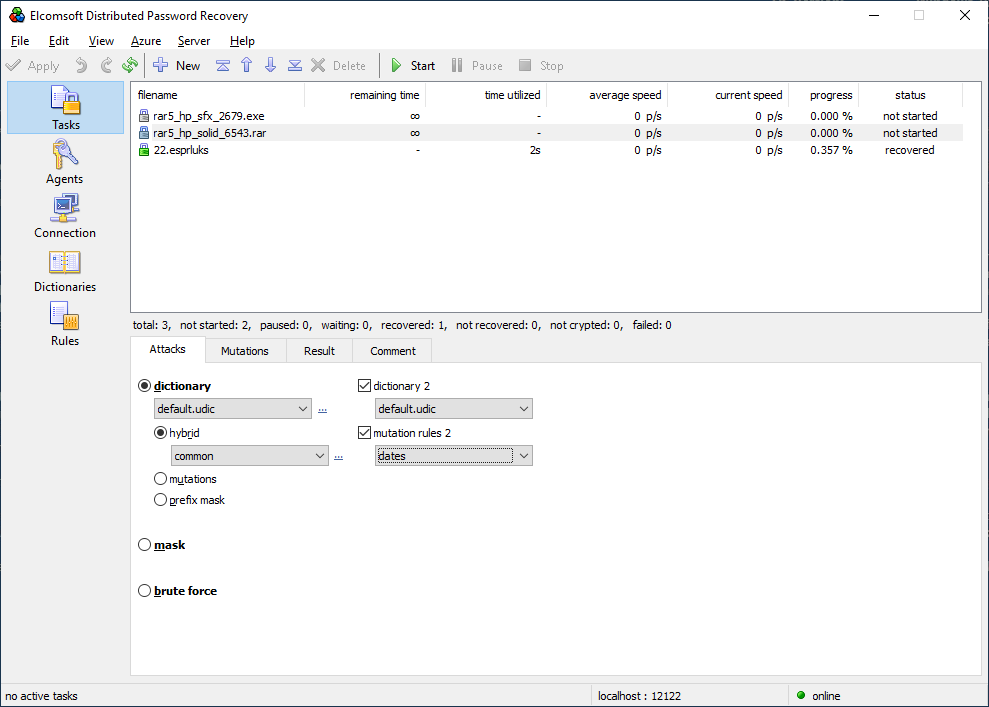
Task: Move selected task up one position
Action: pos(247,65)
